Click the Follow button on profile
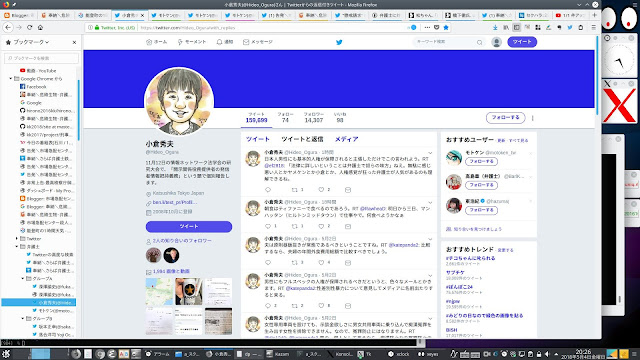This screenshot has height=360, width=640. point(505,118)
